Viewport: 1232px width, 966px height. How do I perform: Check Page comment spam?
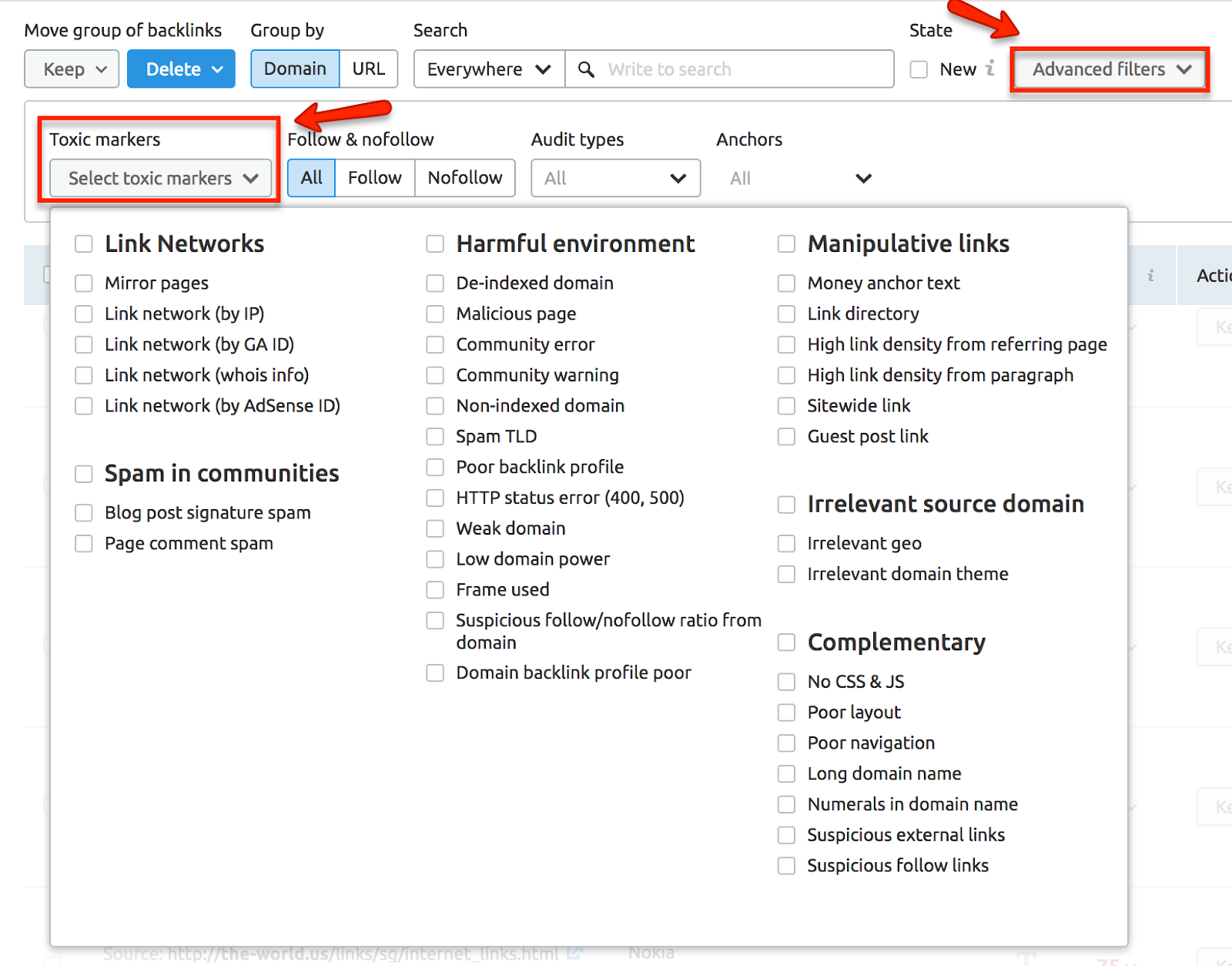pos(84,544)
